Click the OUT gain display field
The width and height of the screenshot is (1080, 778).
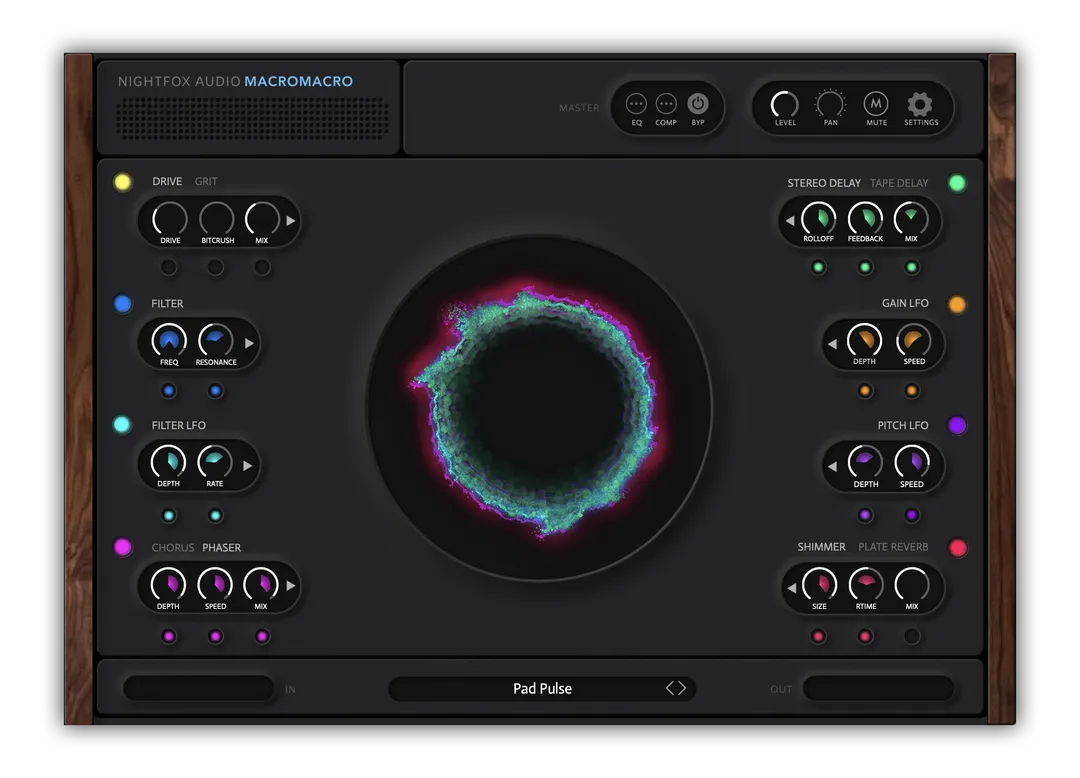[x=878, y=688]
